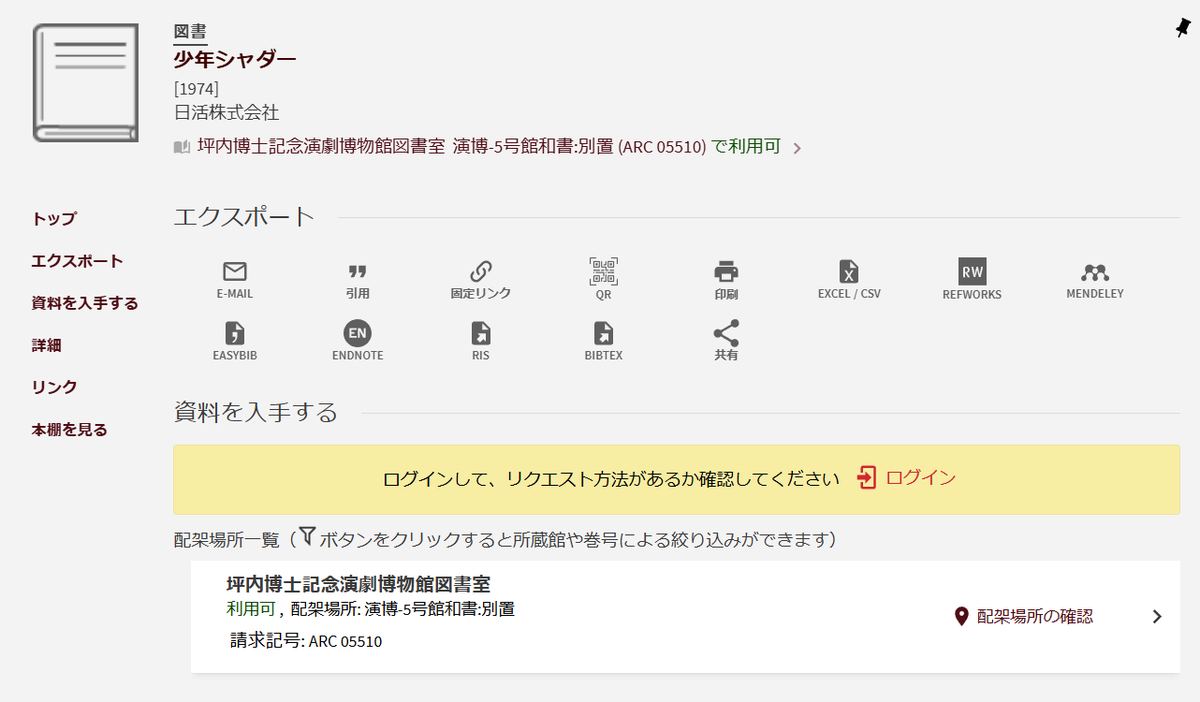Jump to リンク section
The width and height of the screenshot is (1200, 702).
54,386
